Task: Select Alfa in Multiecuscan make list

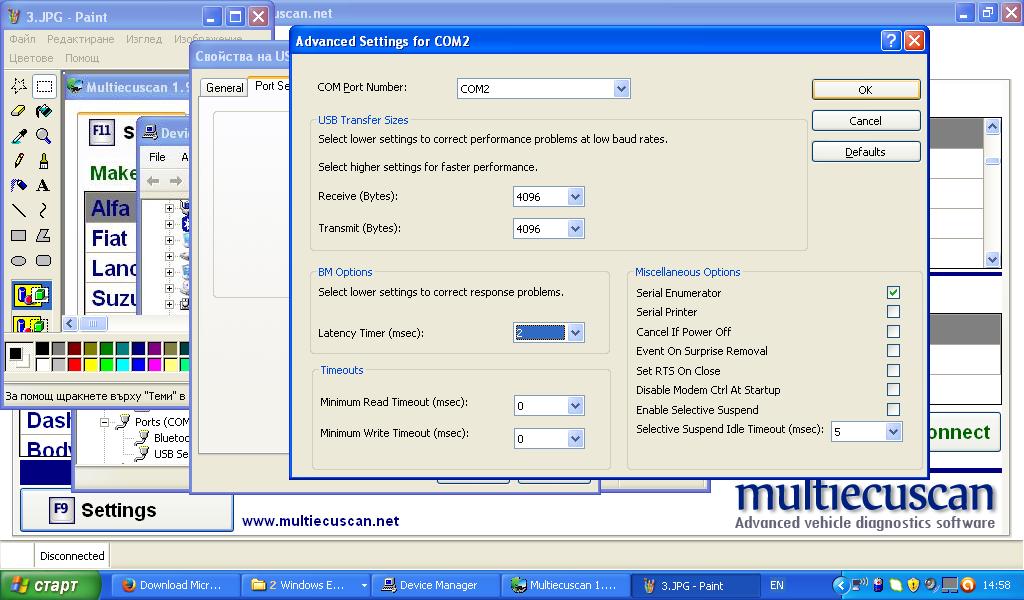Action: pos(111,208)
